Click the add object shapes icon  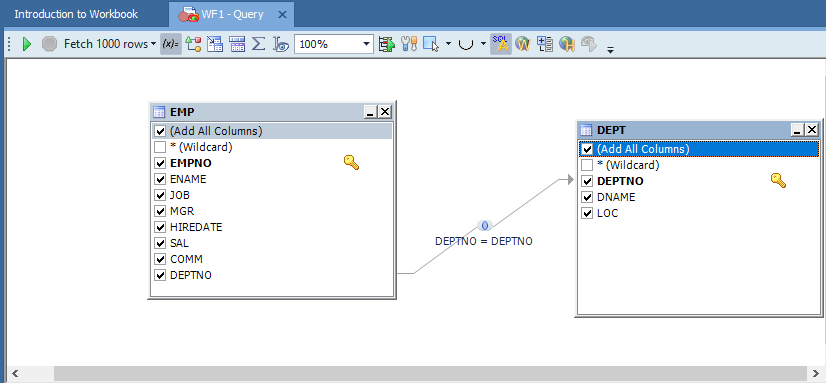pyautogui.click(x=193, y=44)
